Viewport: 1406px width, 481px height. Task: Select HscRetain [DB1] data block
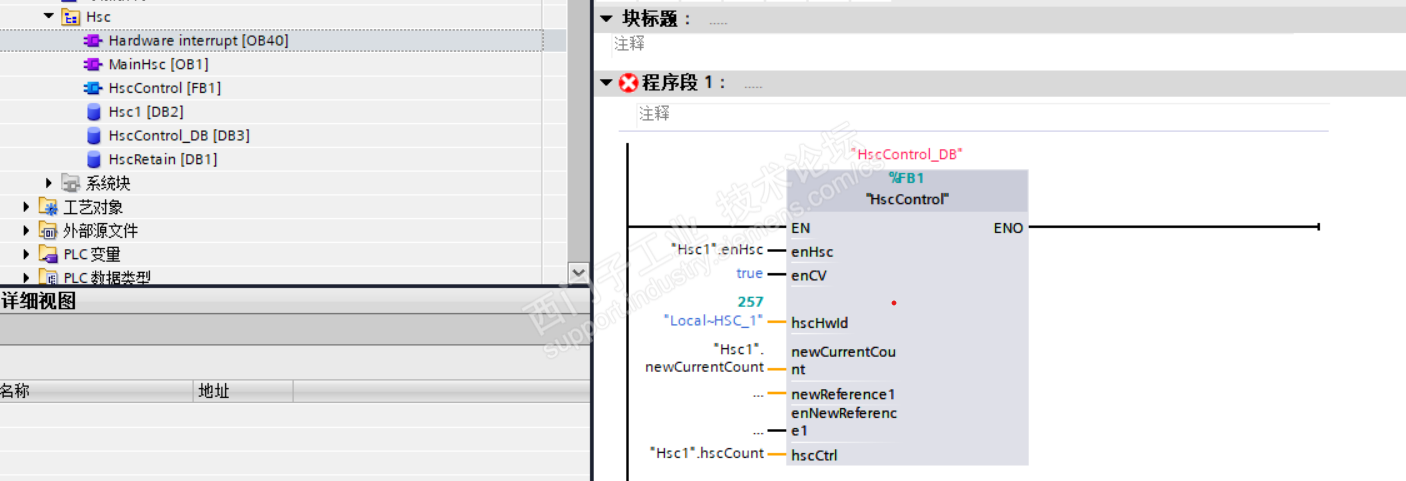(163, 160)
